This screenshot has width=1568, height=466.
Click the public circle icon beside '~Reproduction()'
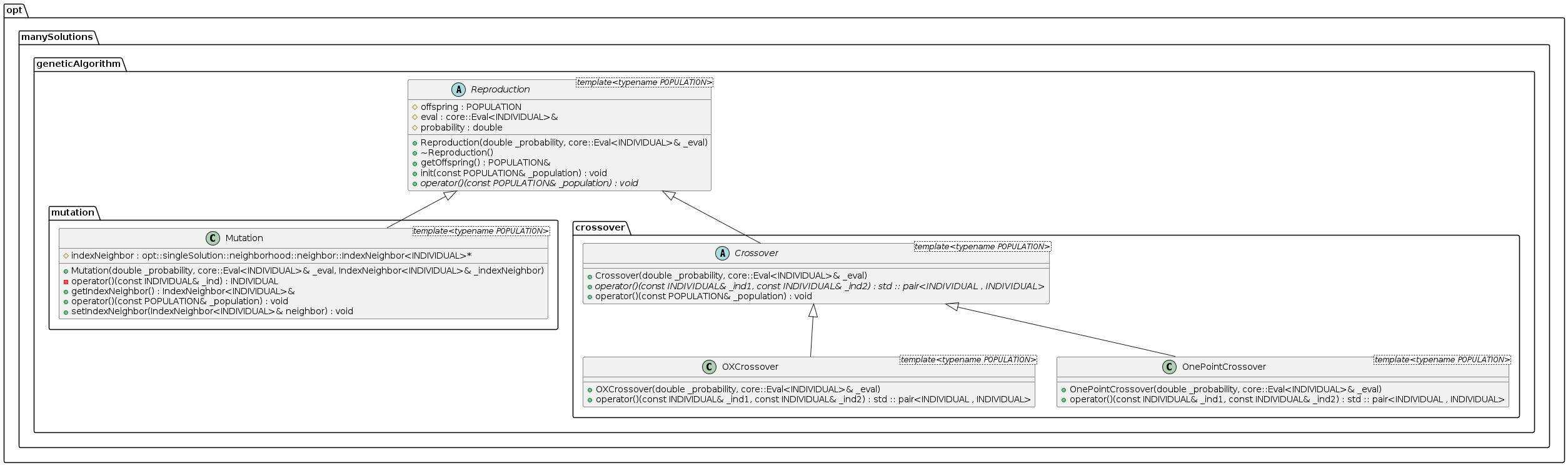pos(415,153)
